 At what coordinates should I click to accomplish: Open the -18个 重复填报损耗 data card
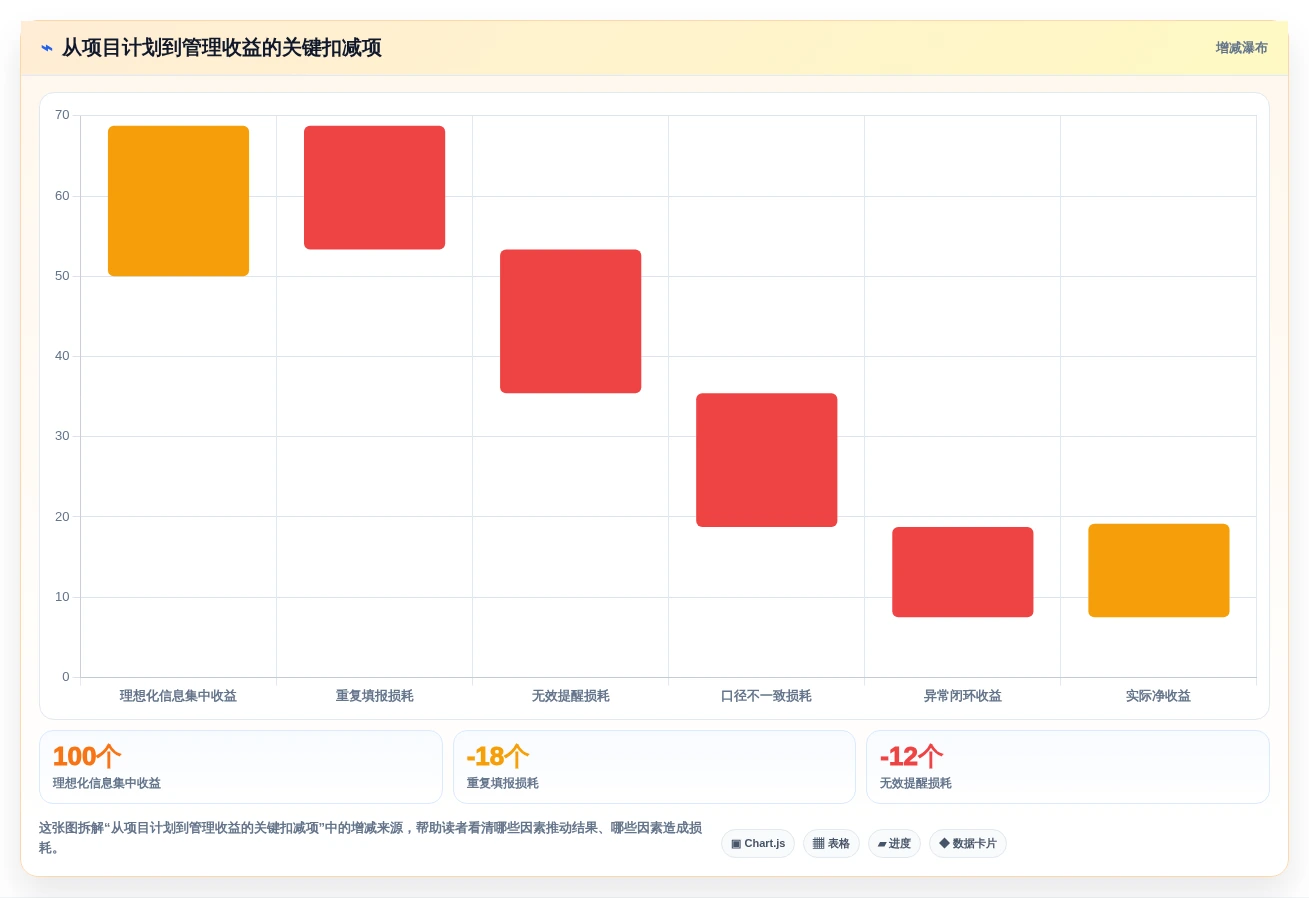coord(654,767)
